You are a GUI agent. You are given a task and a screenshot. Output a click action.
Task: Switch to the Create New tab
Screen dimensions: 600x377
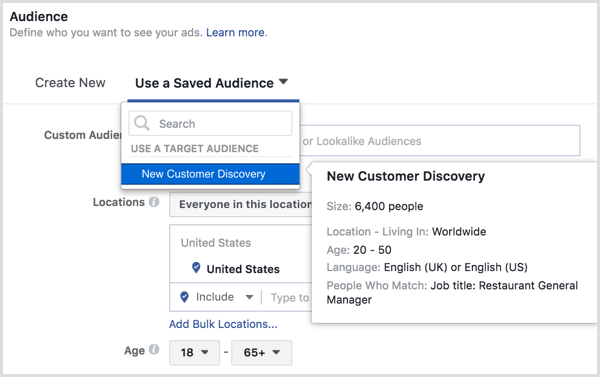[70, 83]
